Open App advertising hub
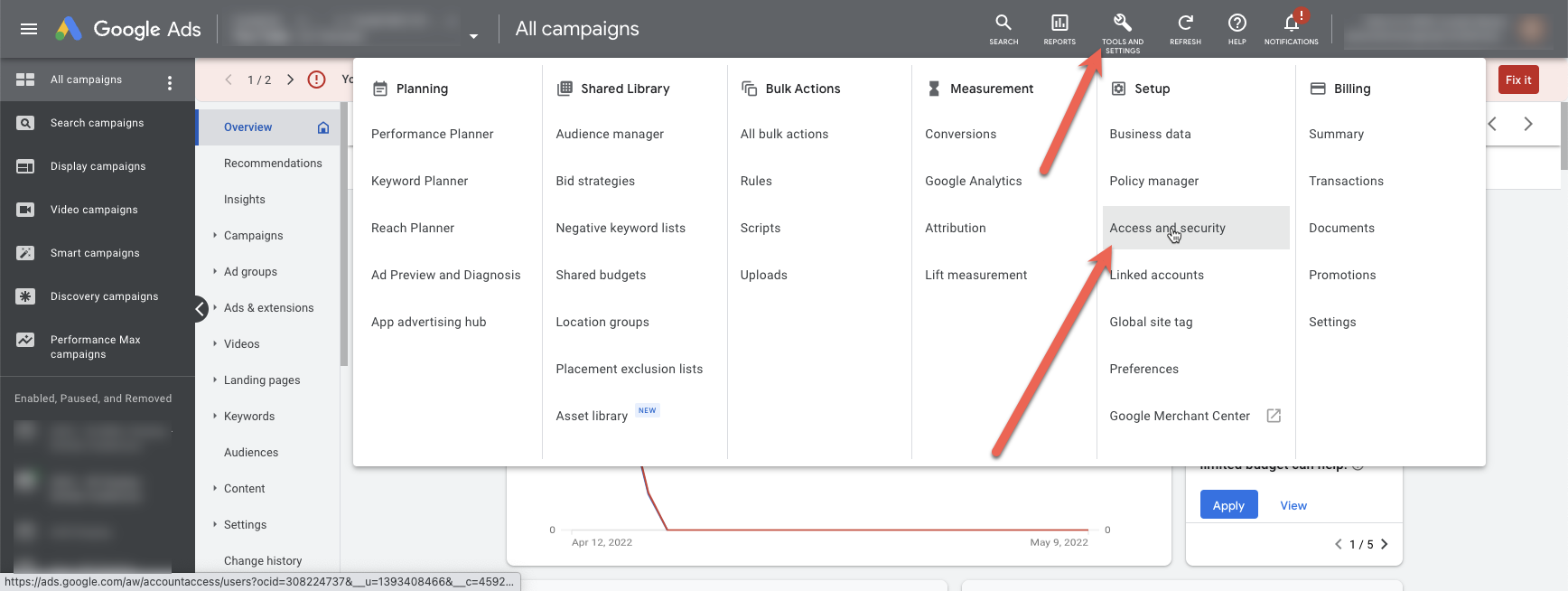This screenshot has height=591, width=1568. 428,322
